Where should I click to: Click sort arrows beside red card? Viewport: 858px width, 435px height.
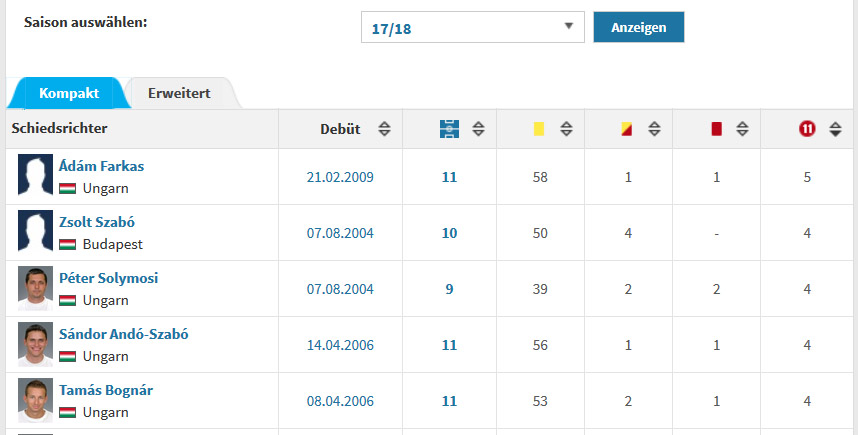tap(742, 129)
